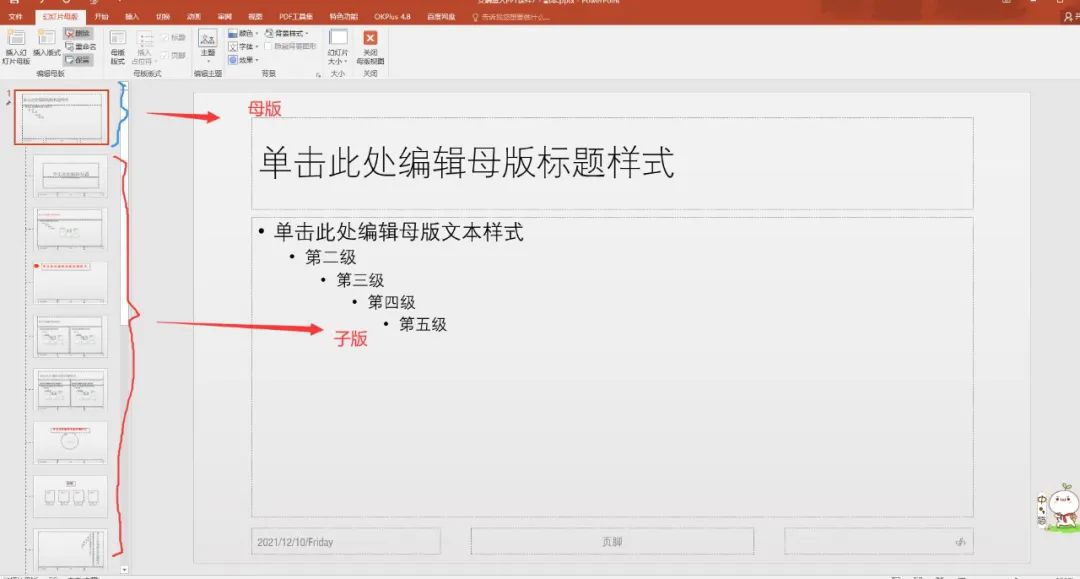Image resolution: width=1080 pixels, height=579 pixels.
Task: Open the Background group dialog launcher
Action: tap(318, 74)
